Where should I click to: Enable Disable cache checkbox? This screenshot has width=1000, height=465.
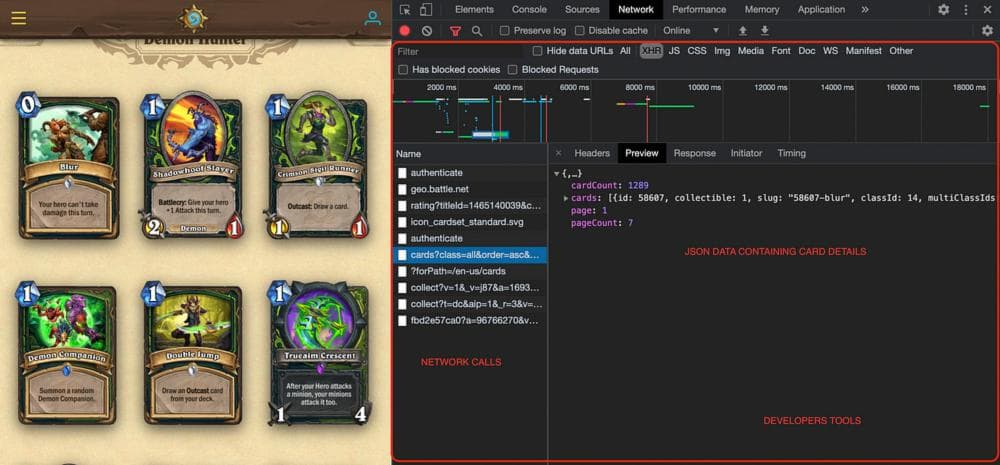(x=579, y=31)
